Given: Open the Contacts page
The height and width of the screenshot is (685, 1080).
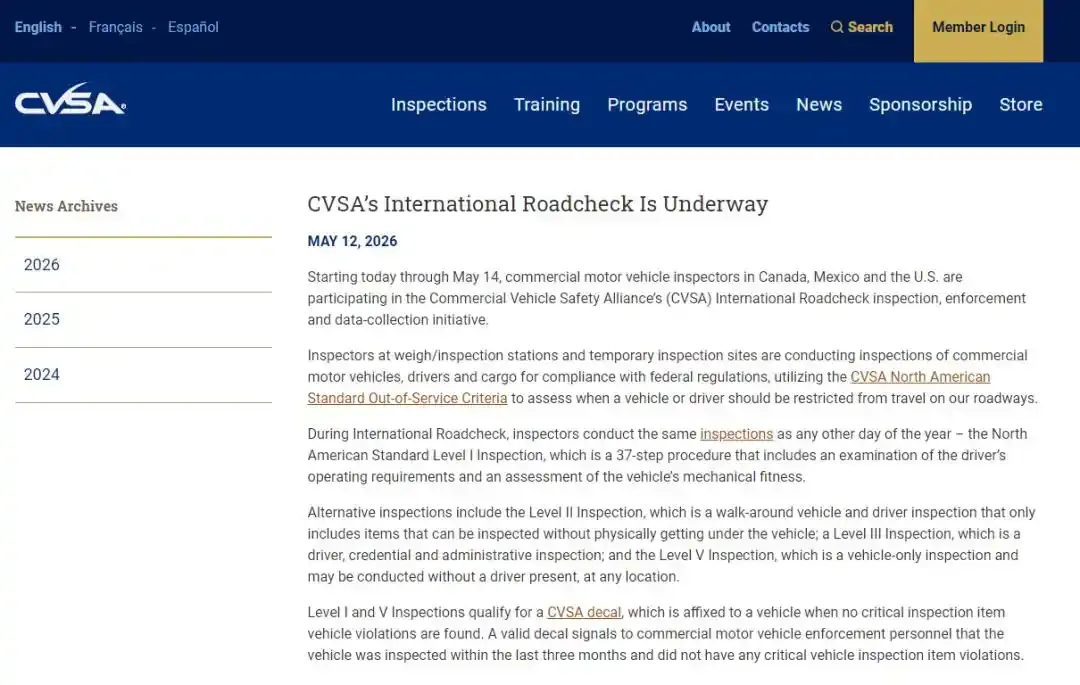Looking at the screenshot, I should pyautogui.click(x=780, y=27).
